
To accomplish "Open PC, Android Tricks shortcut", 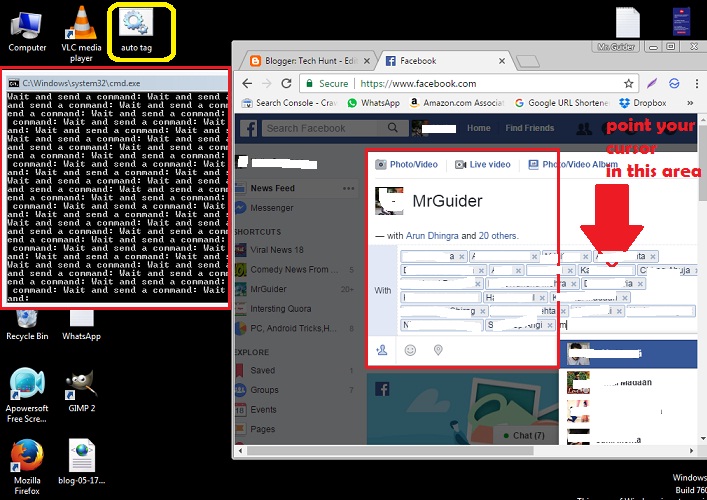I will tap(293, 328).
